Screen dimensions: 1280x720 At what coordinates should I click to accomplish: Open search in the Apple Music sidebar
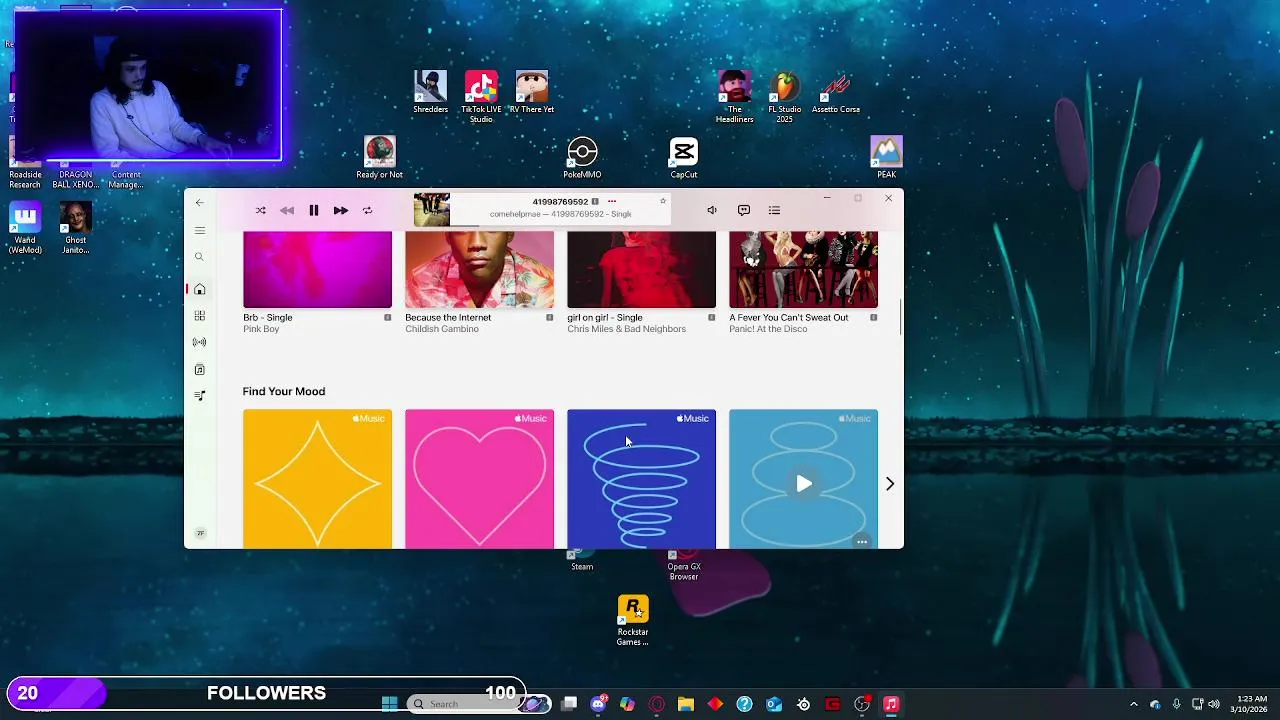[x=199, y=258]
